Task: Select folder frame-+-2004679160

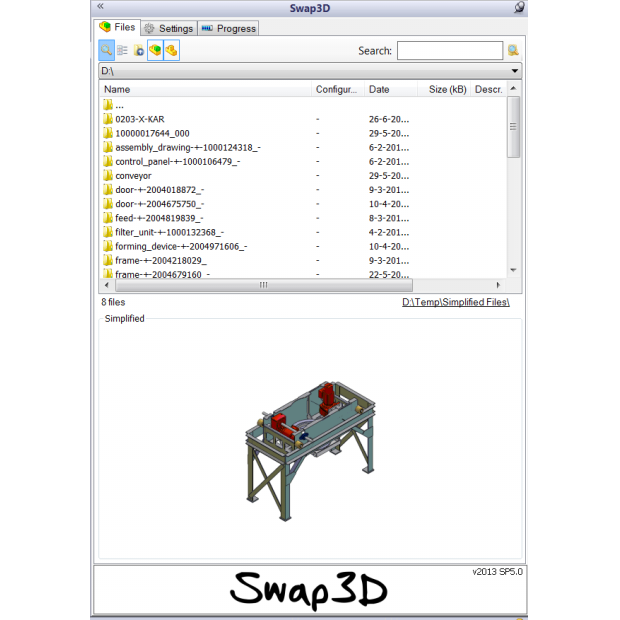Action: 163,274
